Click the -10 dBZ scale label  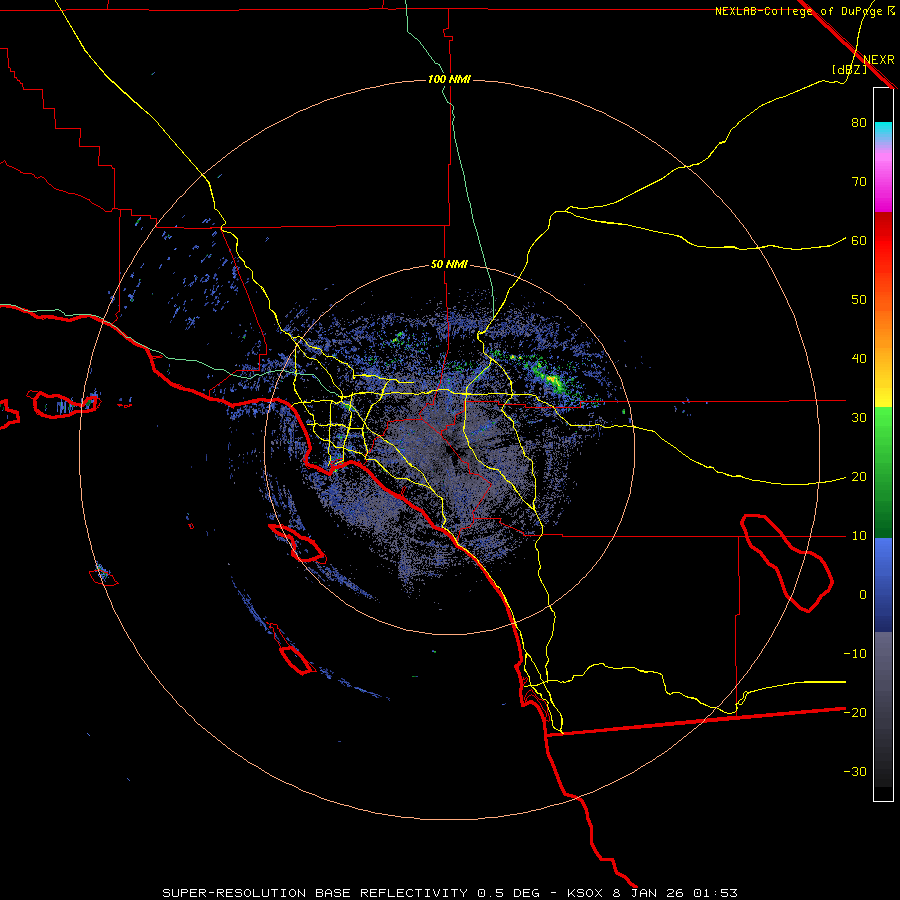[855, 654]
